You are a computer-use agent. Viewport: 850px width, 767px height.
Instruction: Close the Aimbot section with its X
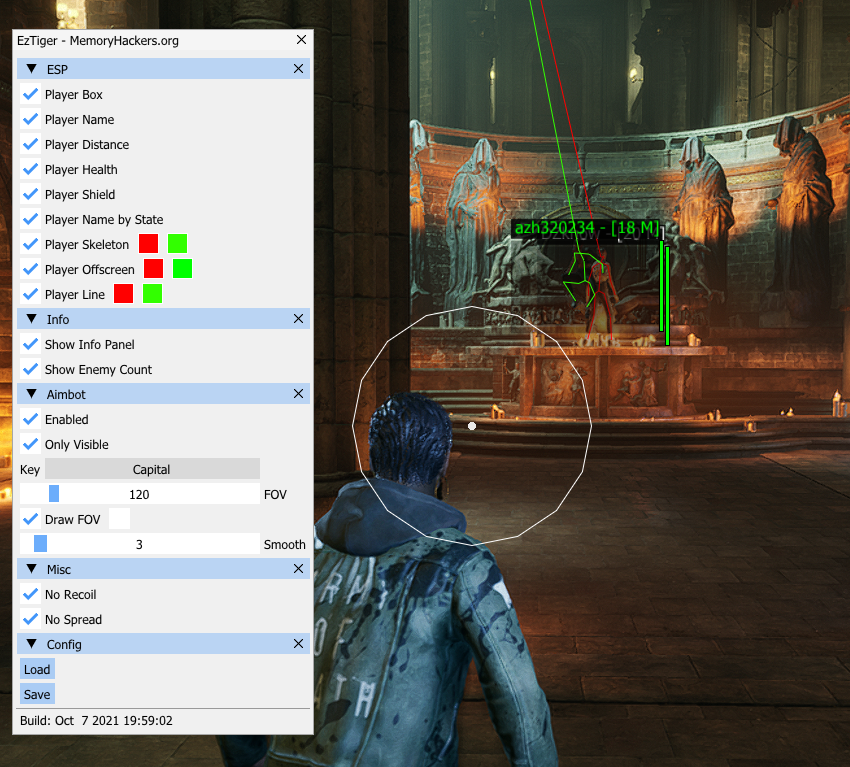[298, 394]
